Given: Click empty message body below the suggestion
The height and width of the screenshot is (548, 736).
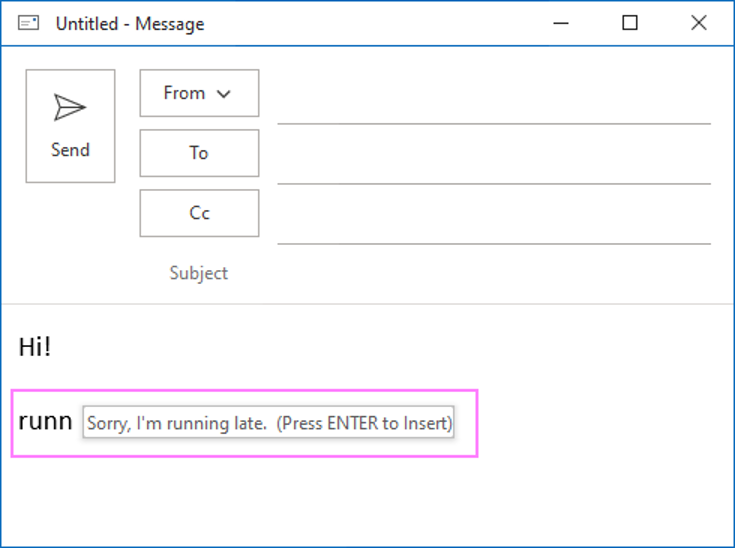Looking at the screenshot, I should pyautogui.click(x=368, y=500).
